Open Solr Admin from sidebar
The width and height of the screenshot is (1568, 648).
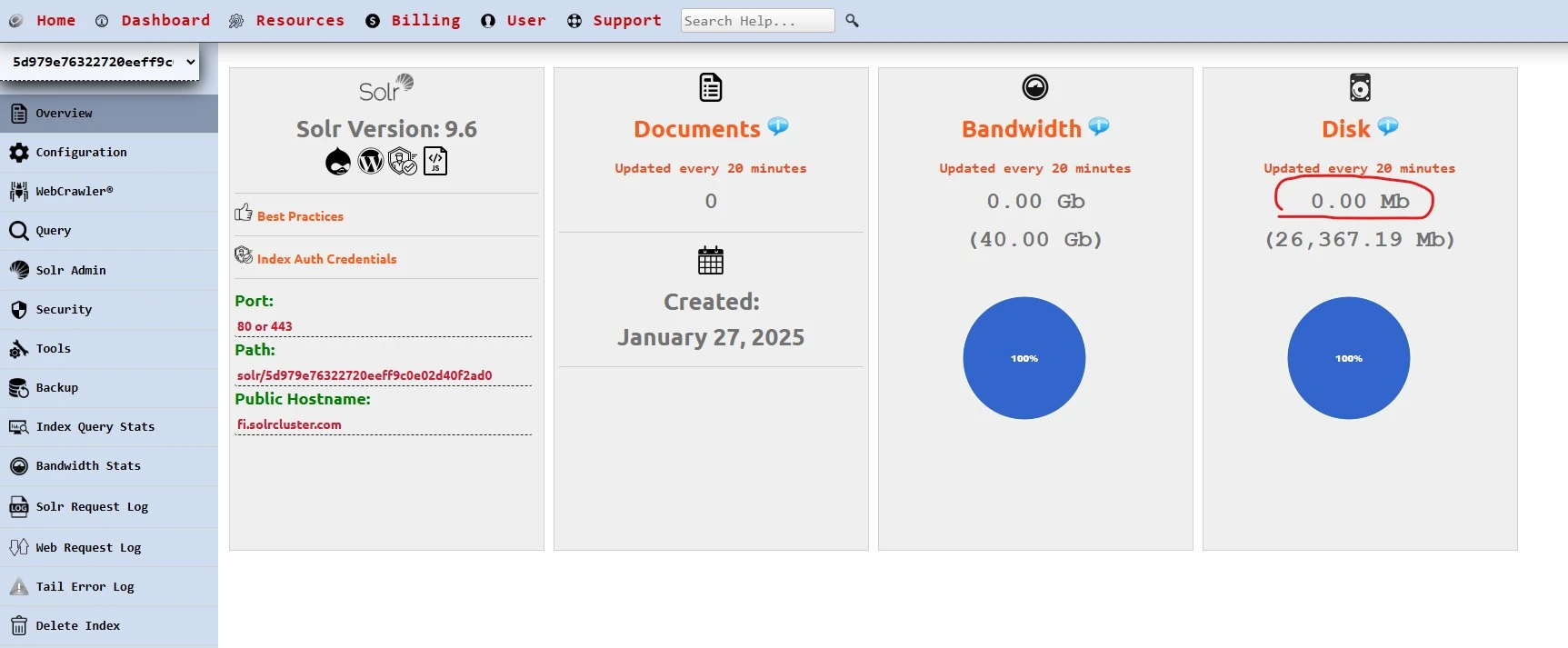(70, 270)
